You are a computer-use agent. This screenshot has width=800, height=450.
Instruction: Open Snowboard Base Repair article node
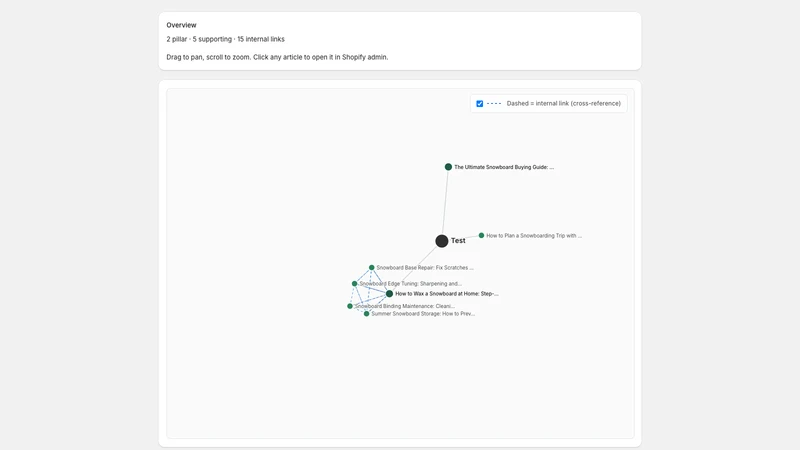[371, 267]
